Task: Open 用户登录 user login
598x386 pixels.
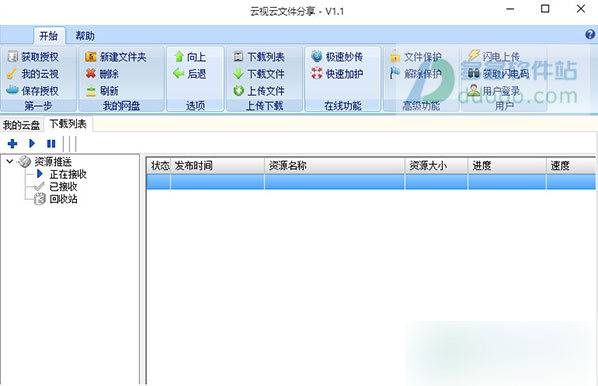Action: (494, 91)
